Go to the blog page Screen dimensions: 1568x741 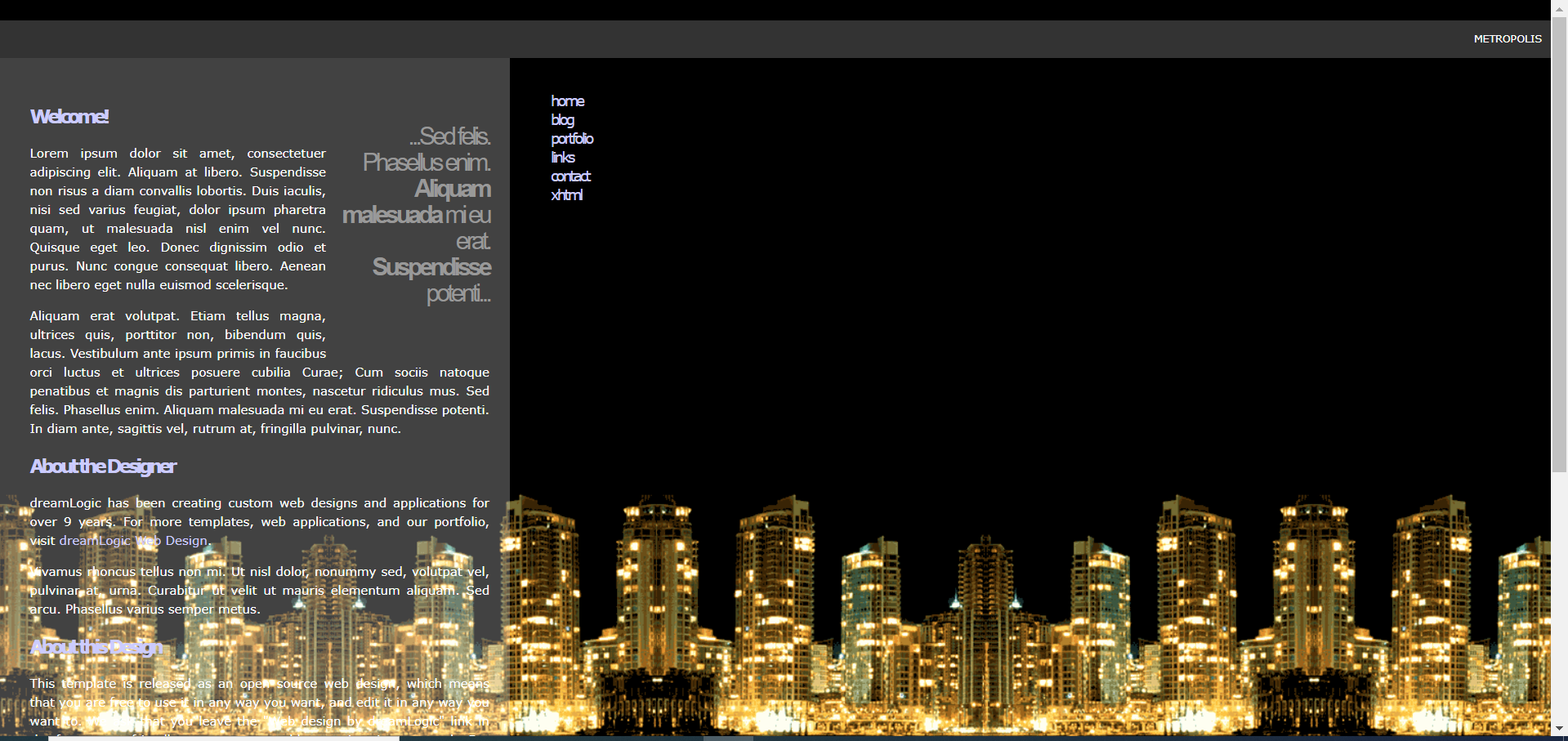(562, 120)
